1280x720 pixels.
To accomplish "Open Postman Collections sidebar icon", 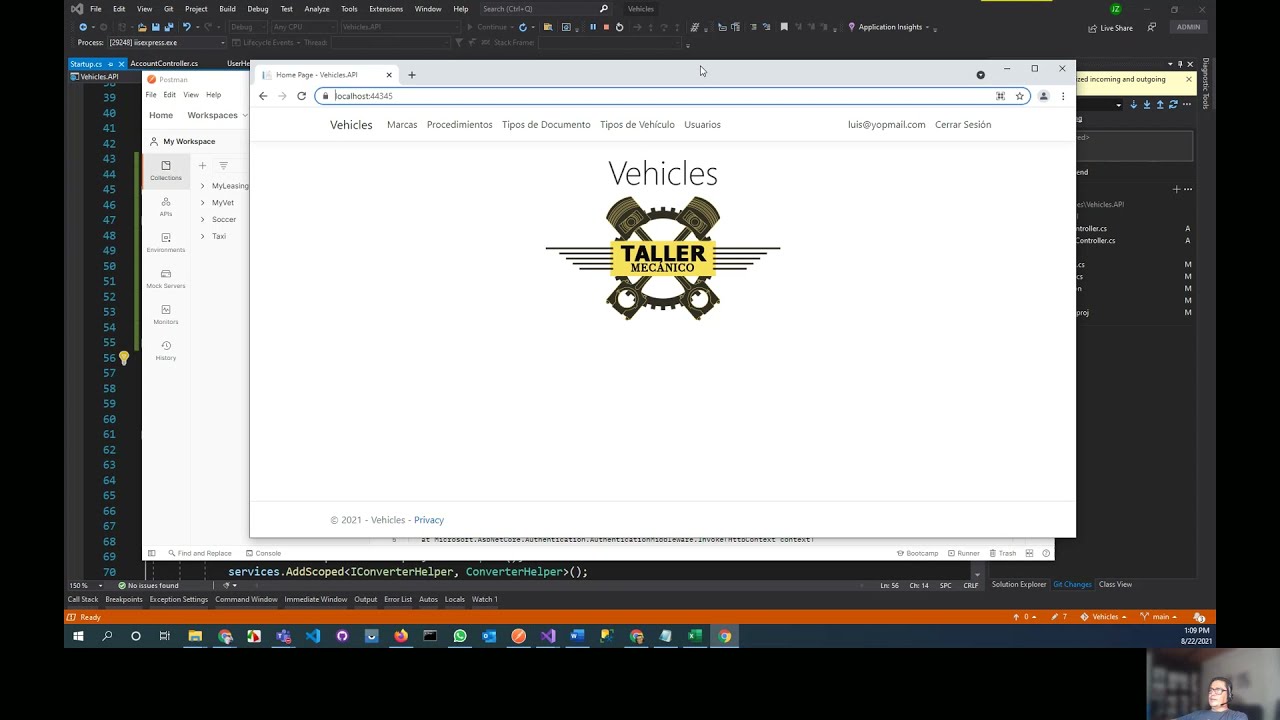I will point(166,170).
